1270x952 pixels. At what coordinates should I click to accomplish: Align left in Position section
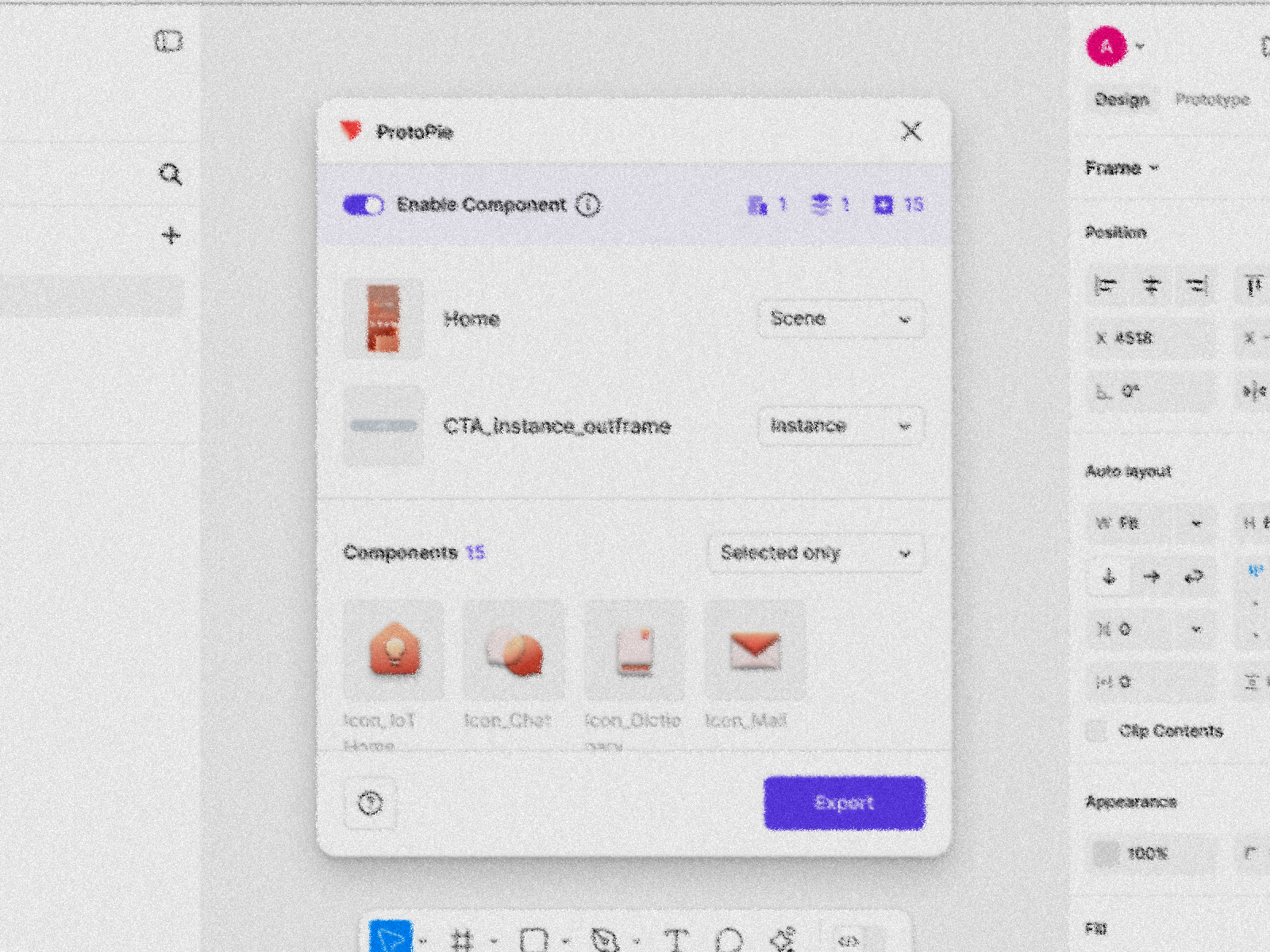click(x=1106, y=286)
